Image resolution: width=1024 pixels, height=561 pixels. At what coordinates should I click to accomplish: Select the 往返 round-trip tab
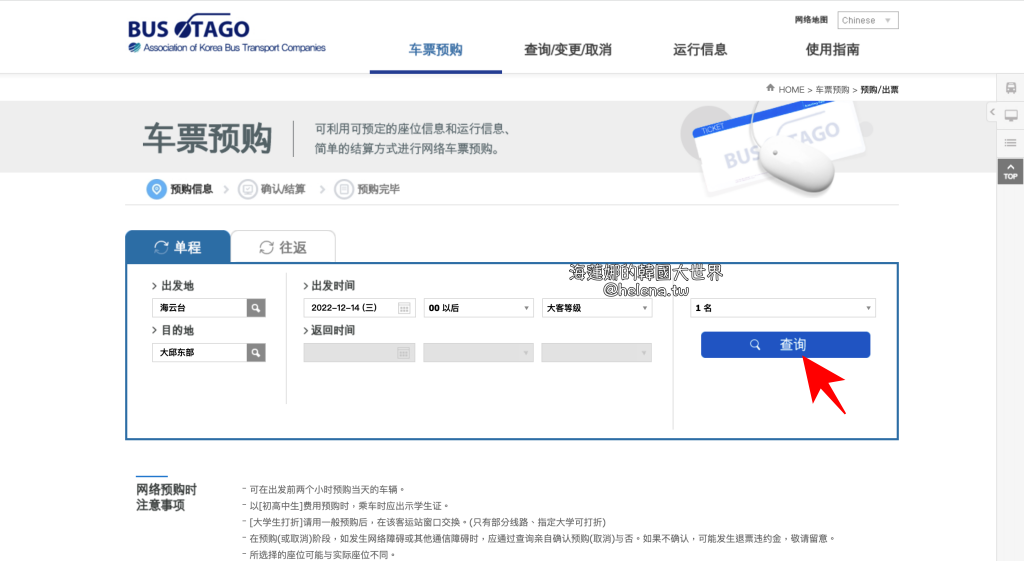tap(283, 247)
